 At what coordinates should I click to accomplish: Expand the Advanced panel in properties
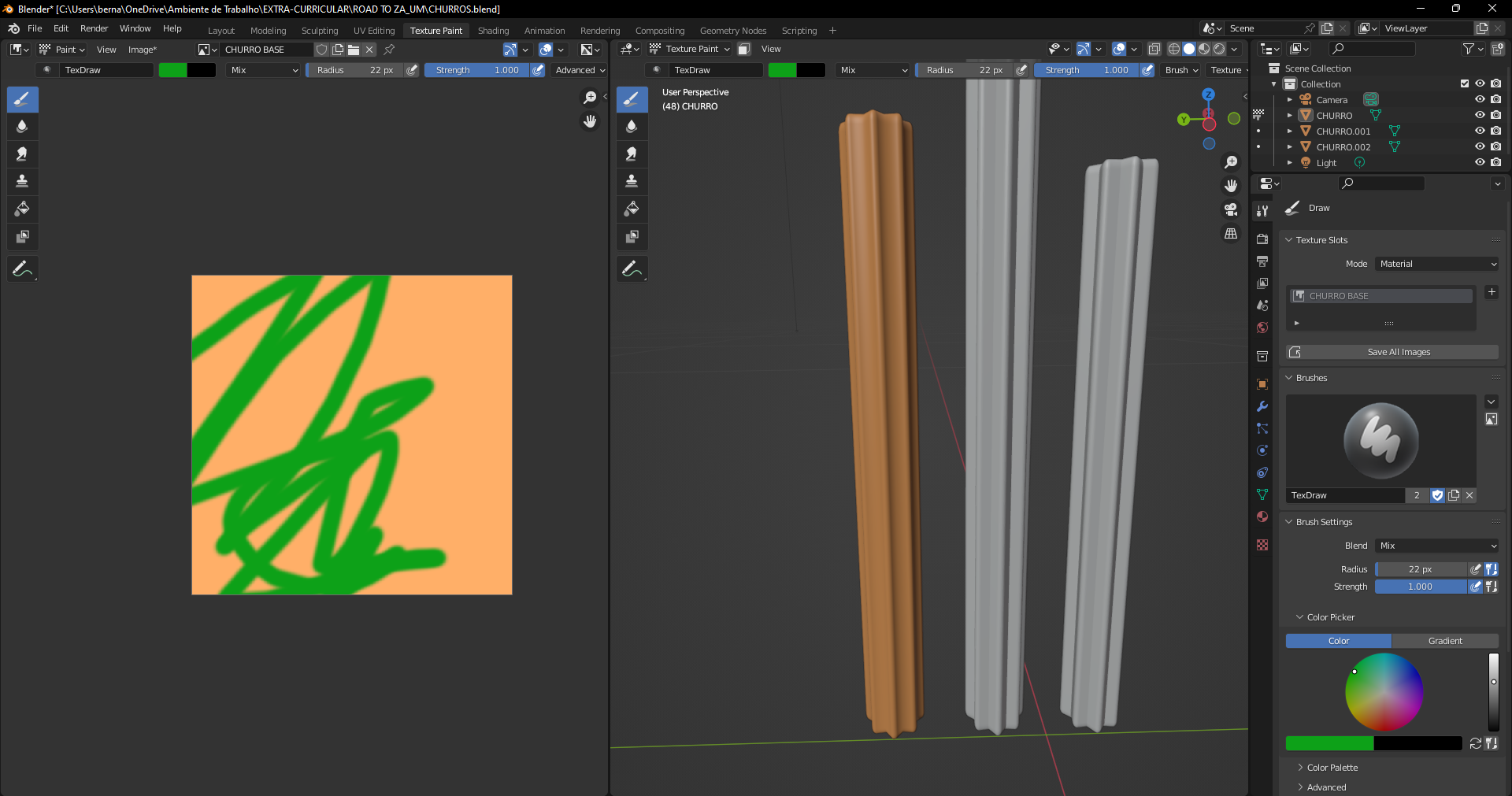coord(1326,787)
